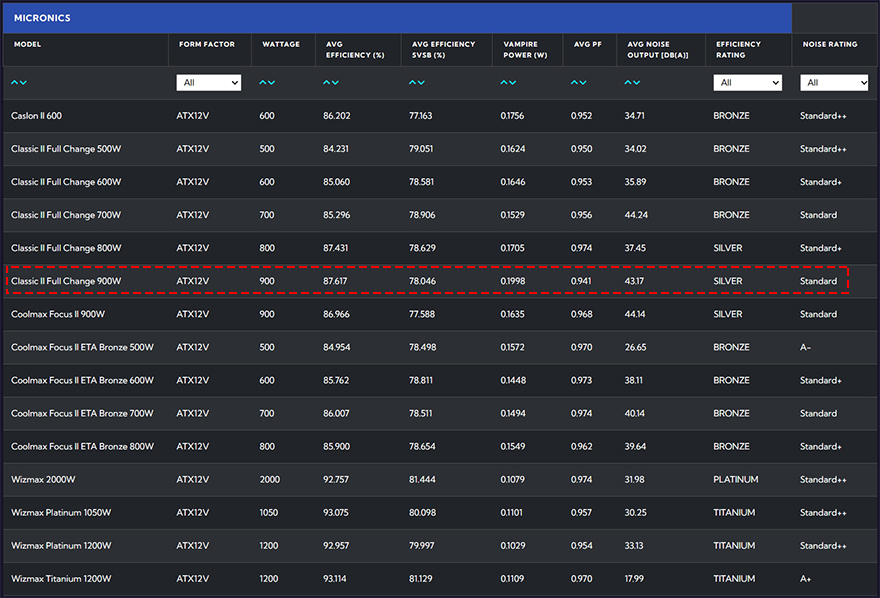Sort Model column descending with down arrow
The width and height of the screenshot is (880, 598).
coord(23,82)
